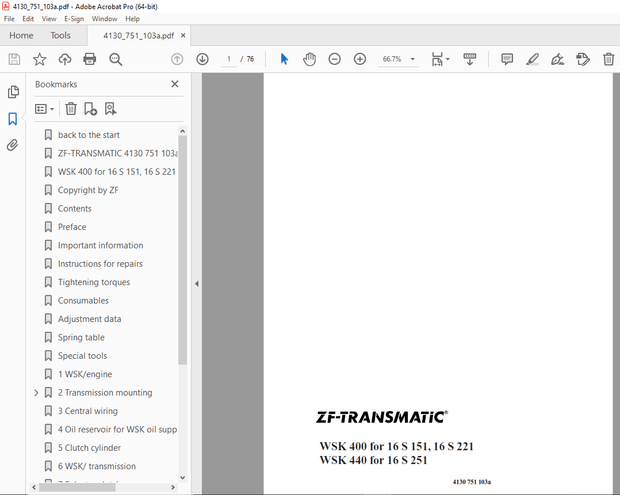Close the 4130_751_103a.pdf tab

tap(183, 35)
